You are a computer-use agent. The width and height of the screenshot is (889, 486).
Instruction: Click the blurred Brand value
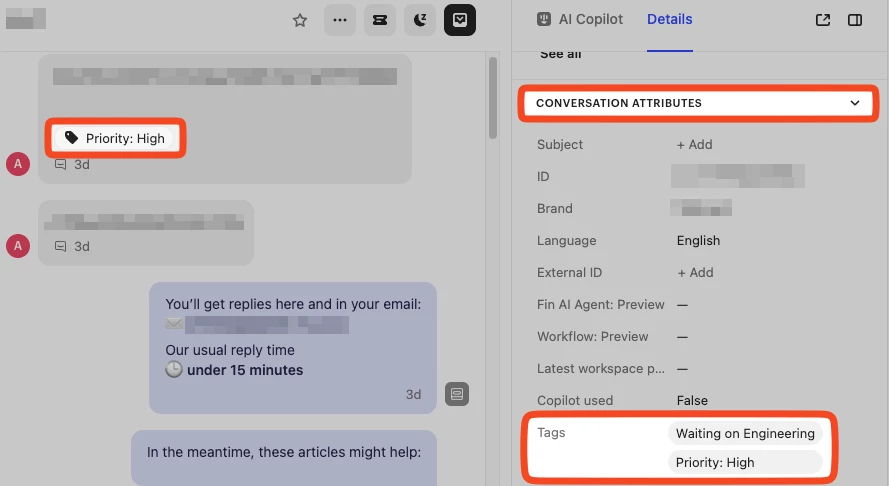click(701, 208)
